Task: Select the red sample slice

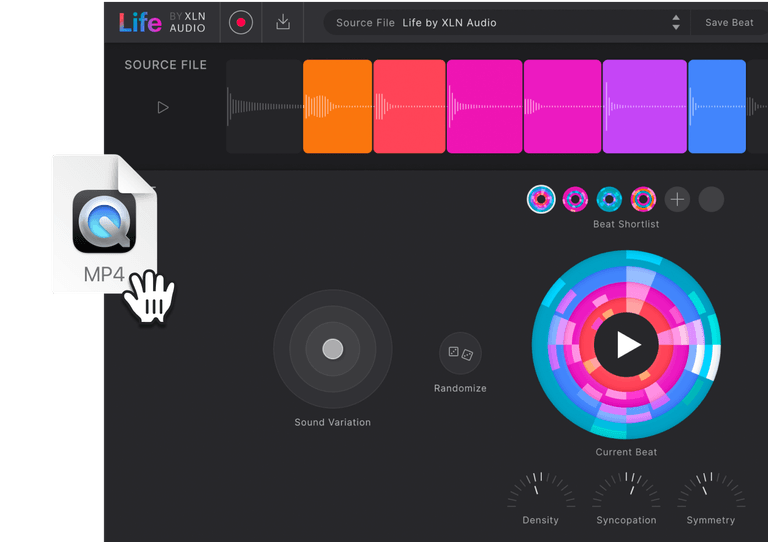Action: 409,106
